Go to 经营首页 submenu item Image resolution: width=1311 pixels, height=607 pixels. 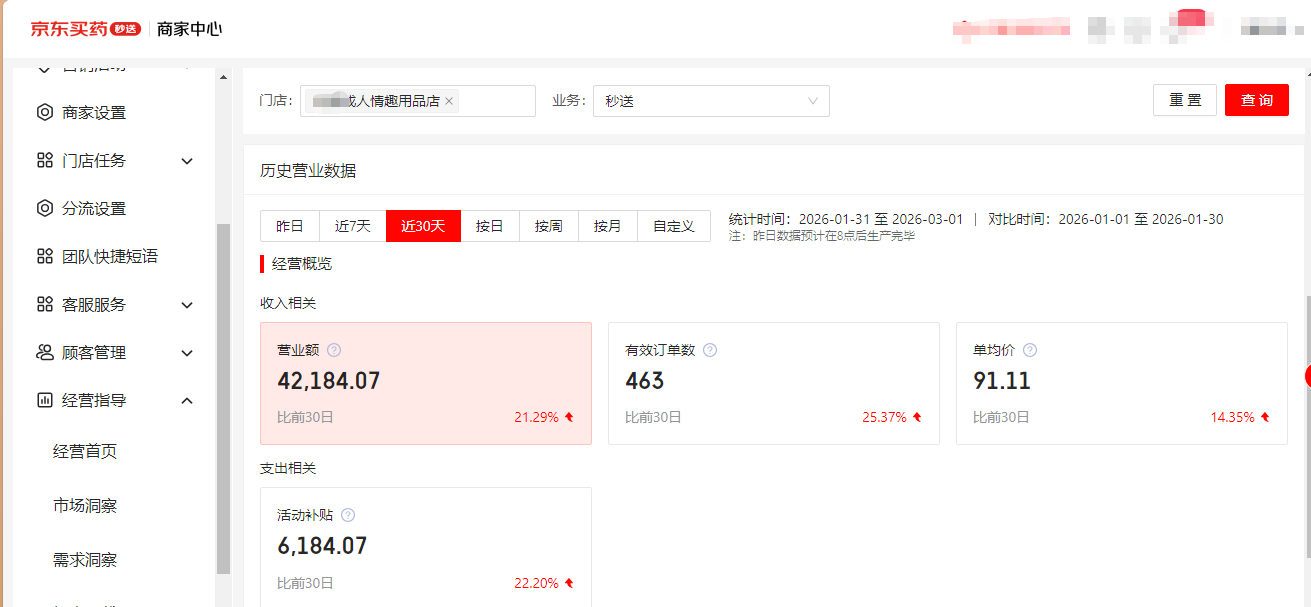click(85, 452)
